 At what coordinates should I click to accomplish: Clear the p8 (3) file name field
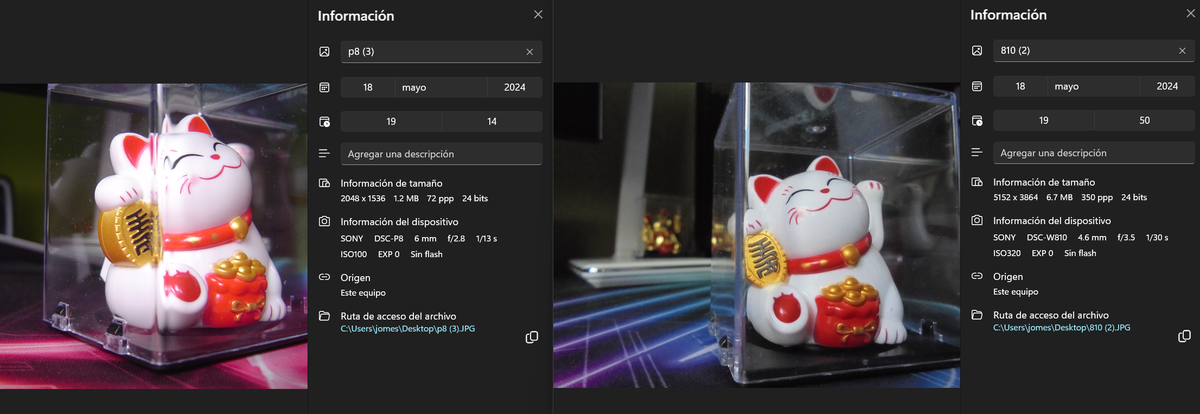tap(529, 52)
